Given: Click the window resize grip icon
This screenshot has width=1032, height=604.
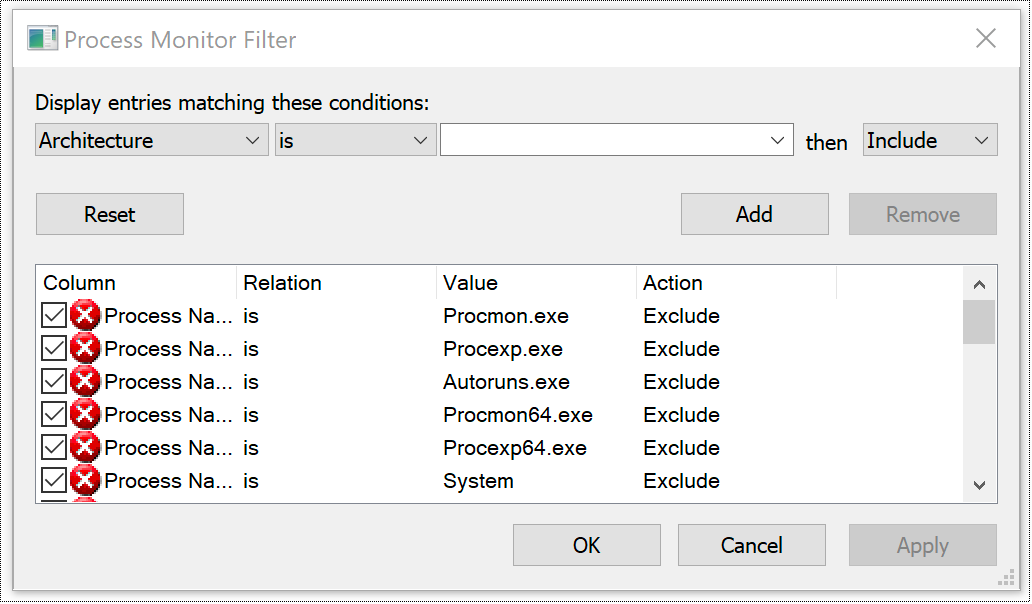Looking at the screenshot, I should click(x=1006, y=577).
